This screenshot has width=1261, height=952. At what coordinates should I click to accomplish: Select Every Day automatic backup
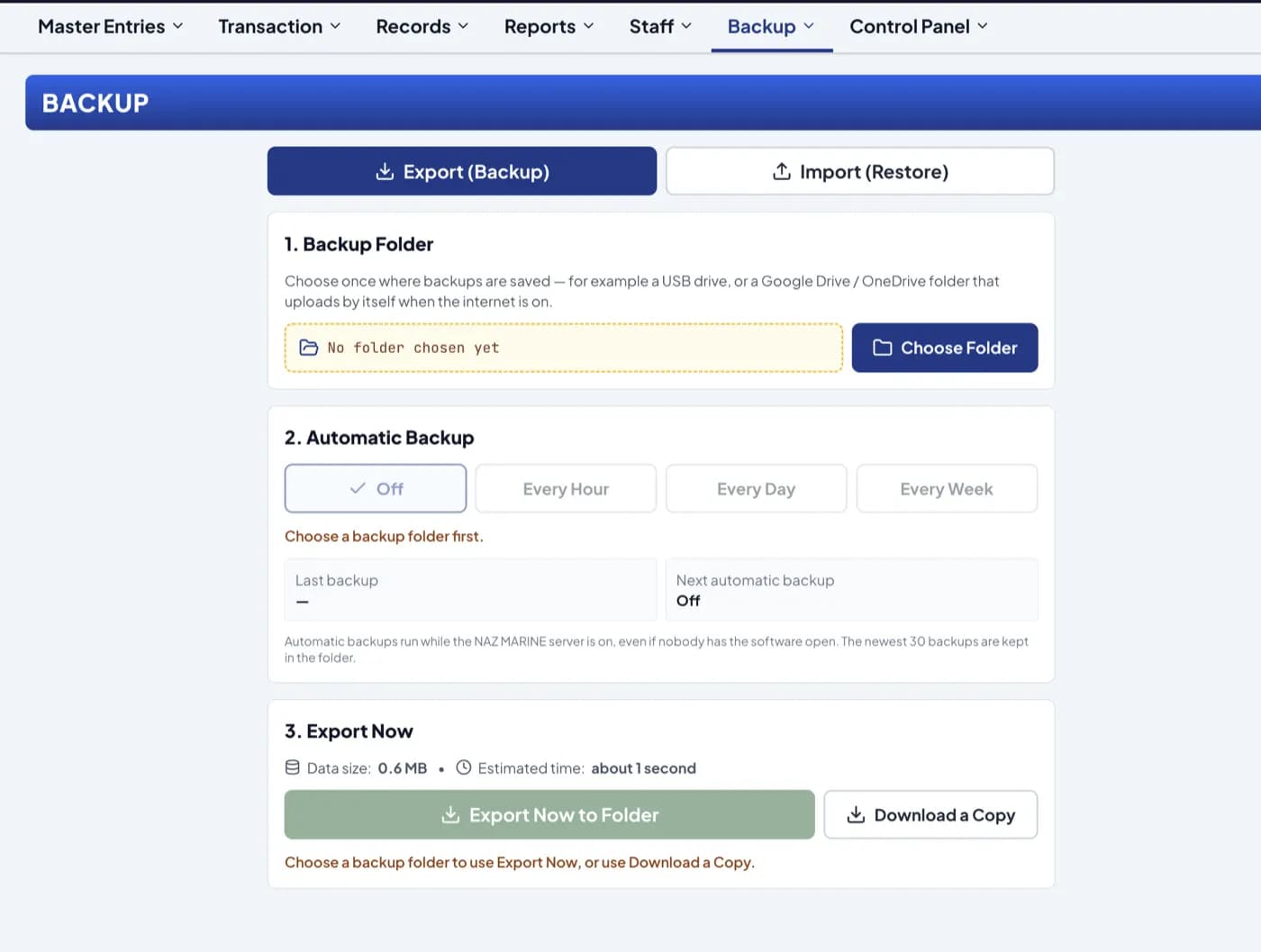pyautogui.click(x=757, y=488)
